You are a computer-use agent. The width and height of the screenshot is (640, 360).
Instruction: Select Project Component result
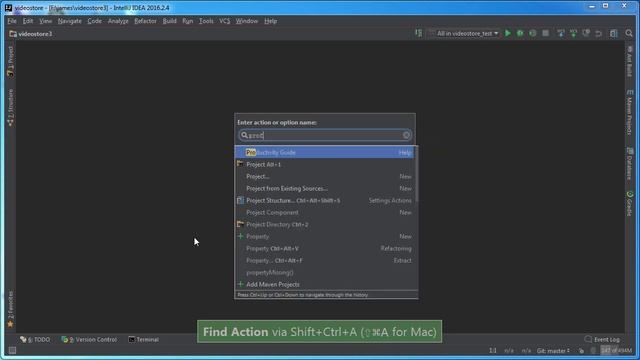(325, 212)
